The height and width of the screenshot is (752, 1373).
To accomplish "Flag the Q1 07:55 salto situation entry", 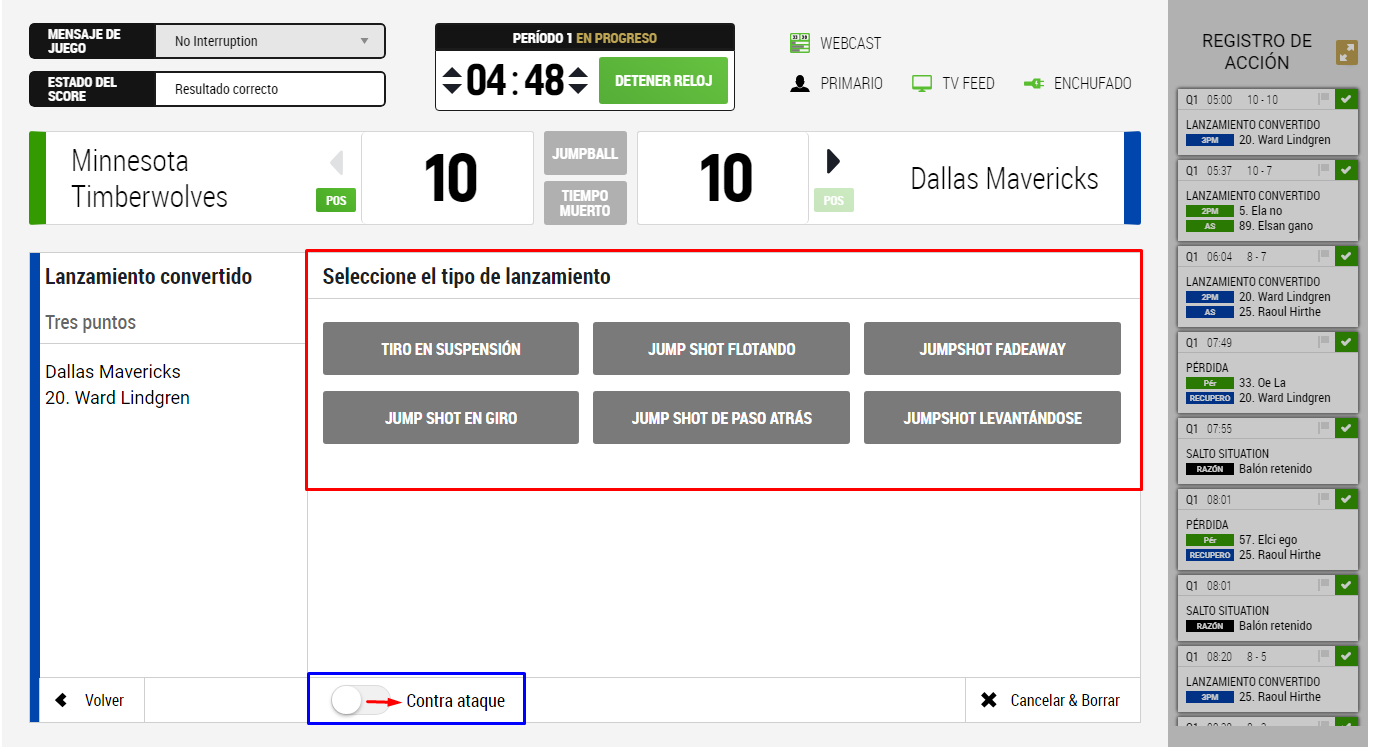I will click(1324, 428).
